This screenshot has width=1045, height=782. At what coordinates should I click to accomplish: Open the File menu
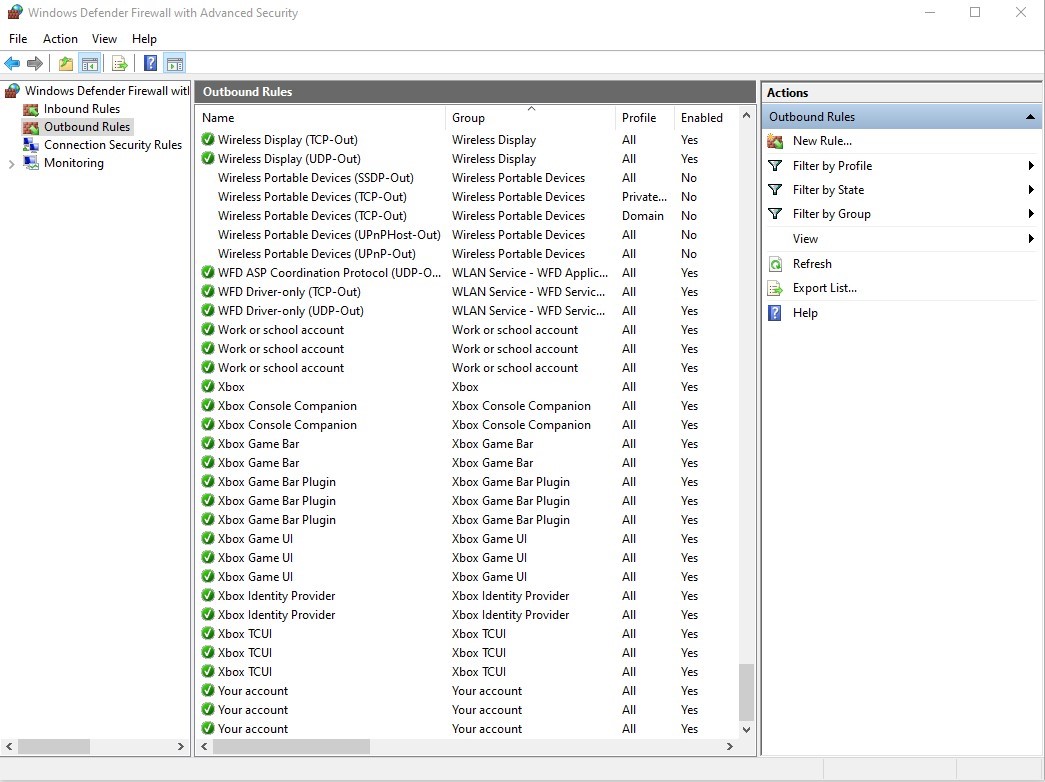tap(18, 39)
